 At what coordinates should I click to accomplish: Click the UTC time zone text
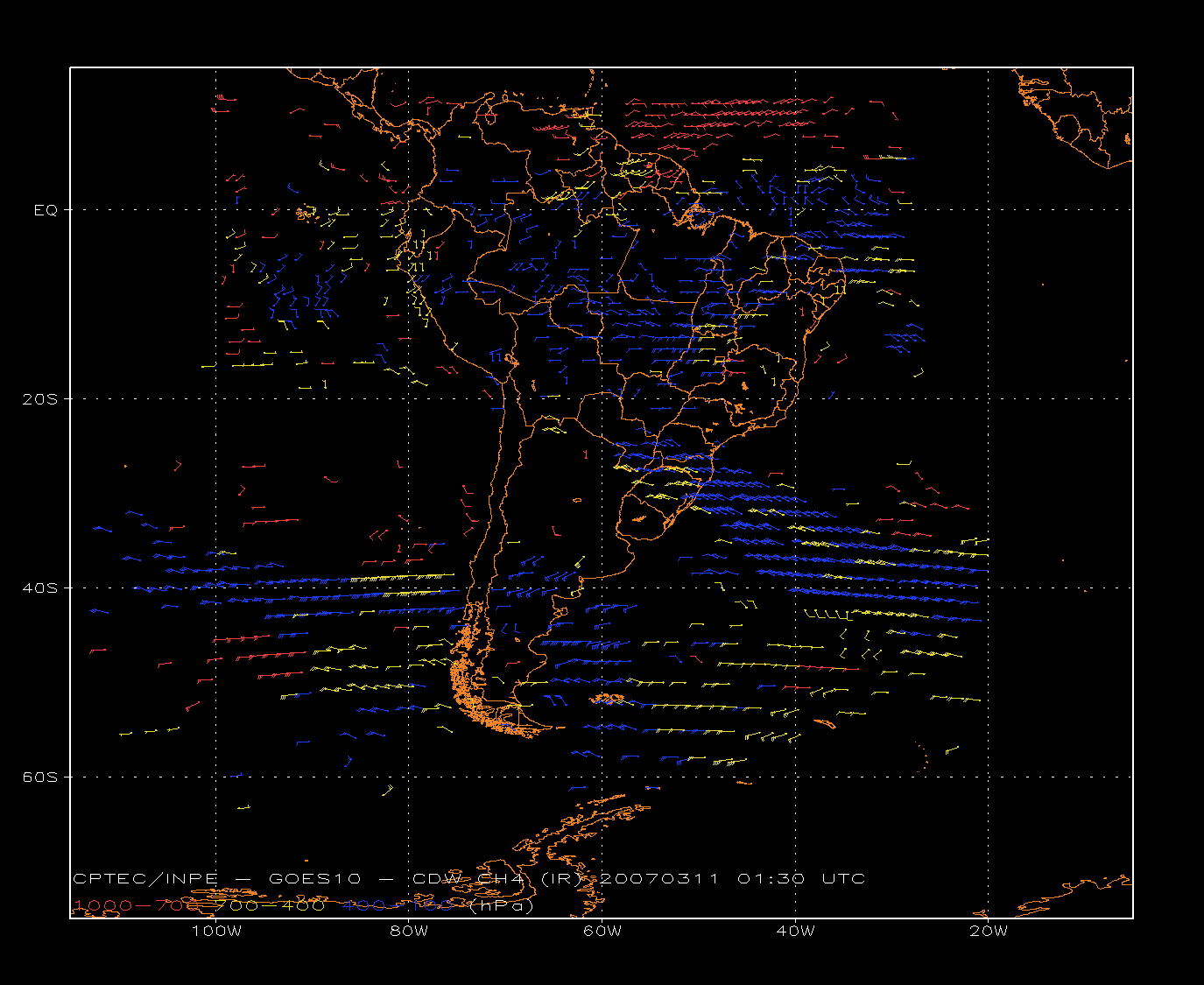(843, 878)
